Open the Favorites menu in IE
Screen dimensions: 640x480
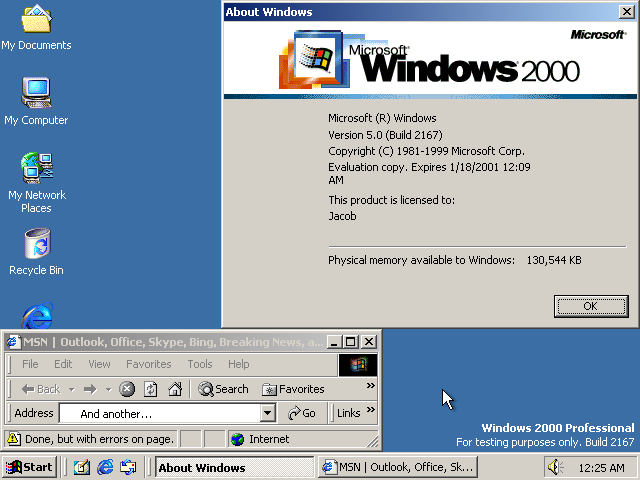point(149,364)
